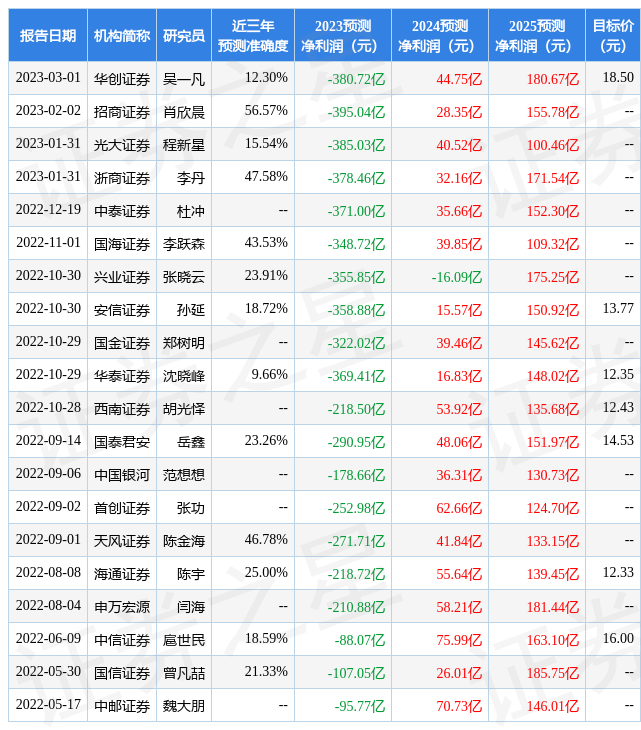Select date cell 2022-10-28
Screen dimensions: 641x730
48,407
